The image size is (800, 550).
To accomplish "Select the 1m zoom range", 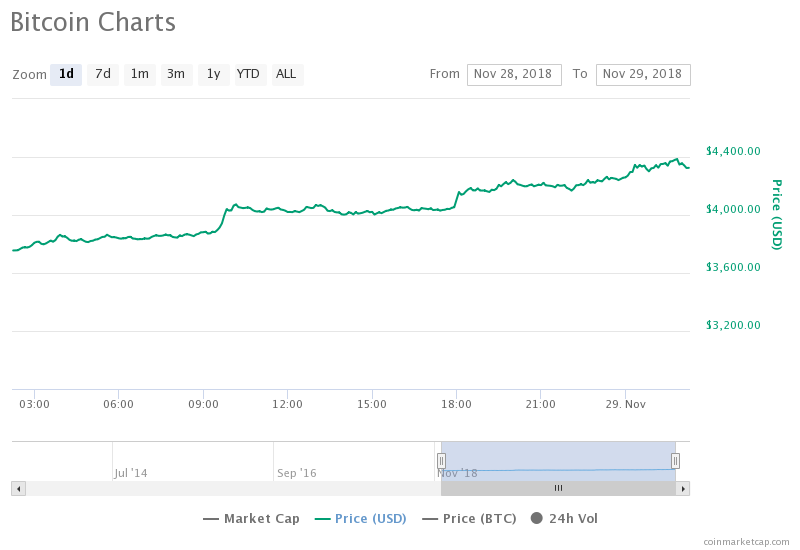I will tap(140, 74).
